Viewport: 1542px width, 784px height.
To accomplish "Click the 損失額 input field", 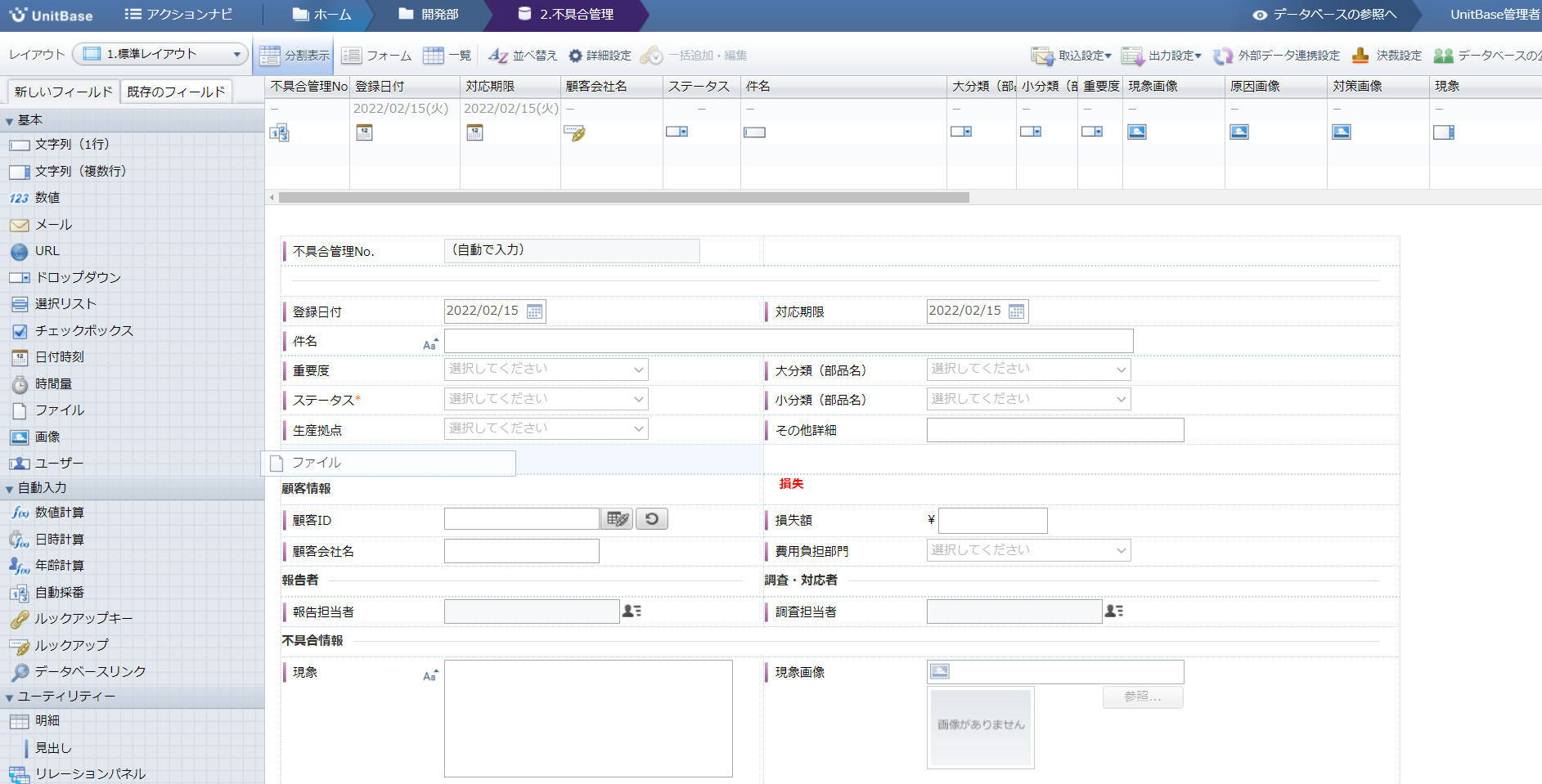I will click(993, 520).
